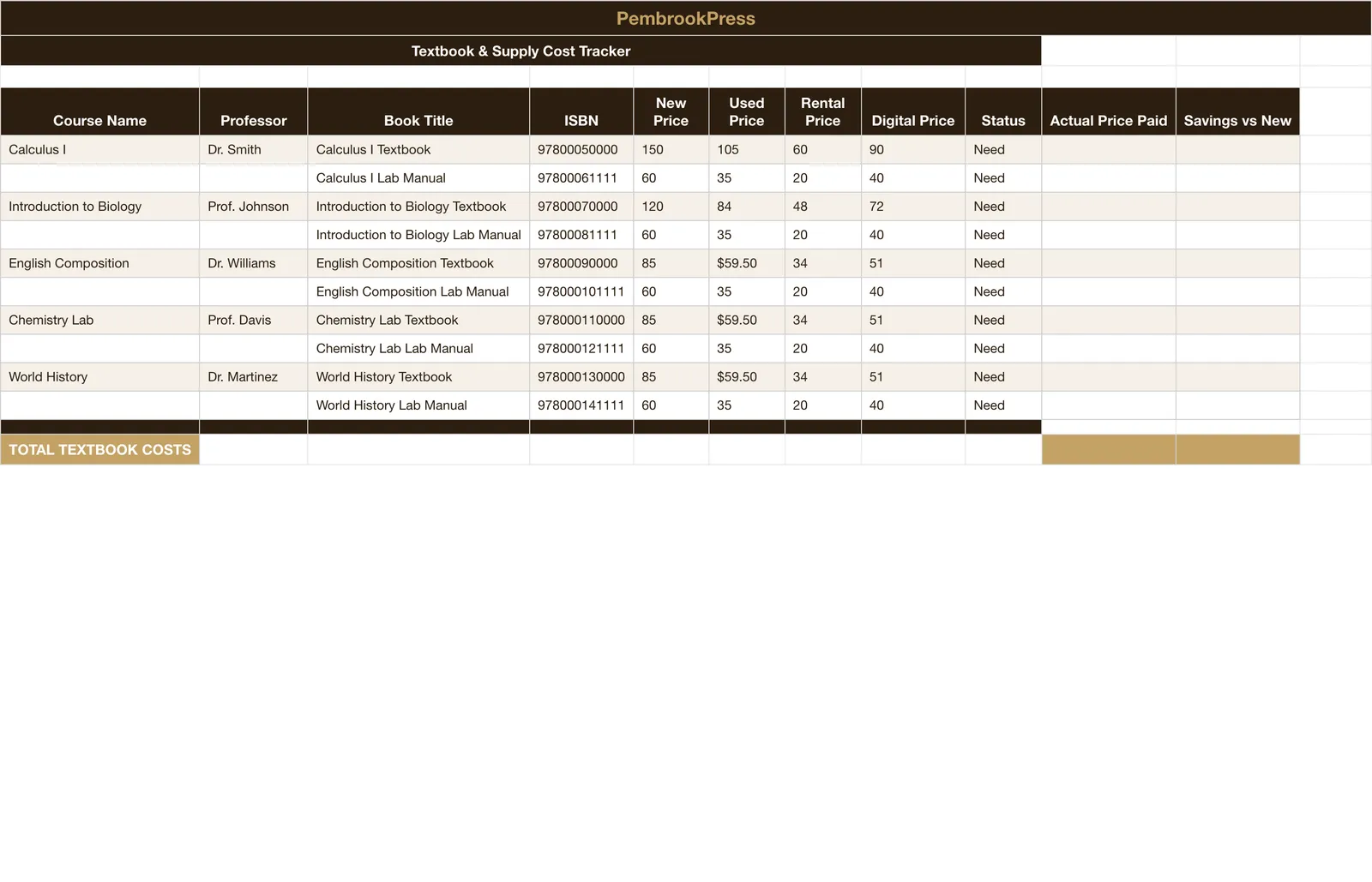Screen dimensions: 1372x882
Task: Select the Calculus I Textbook new price 150
Action: 671,149
